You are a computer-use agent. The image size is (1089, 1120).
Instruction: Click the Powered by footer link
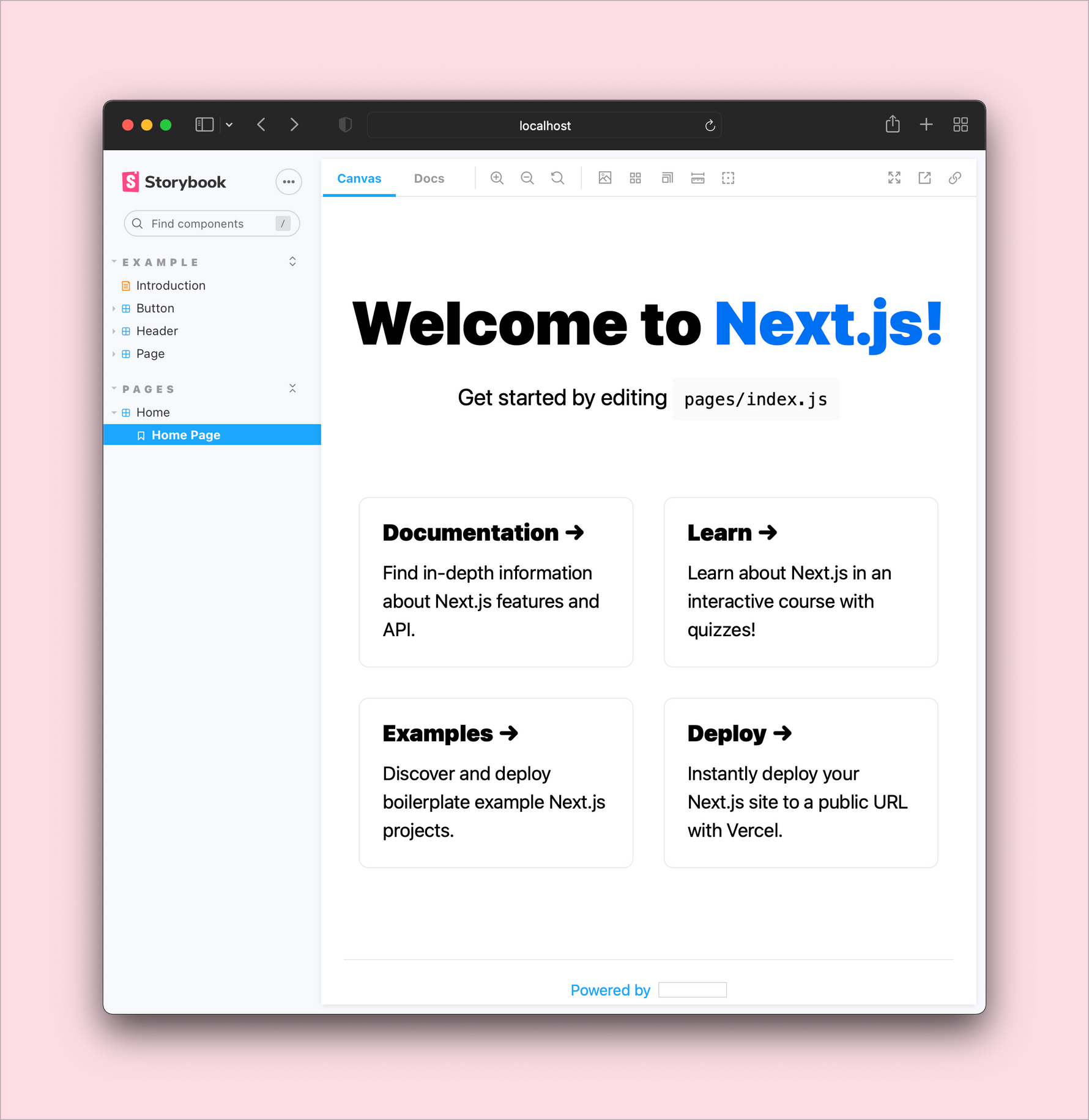[610, 990]
